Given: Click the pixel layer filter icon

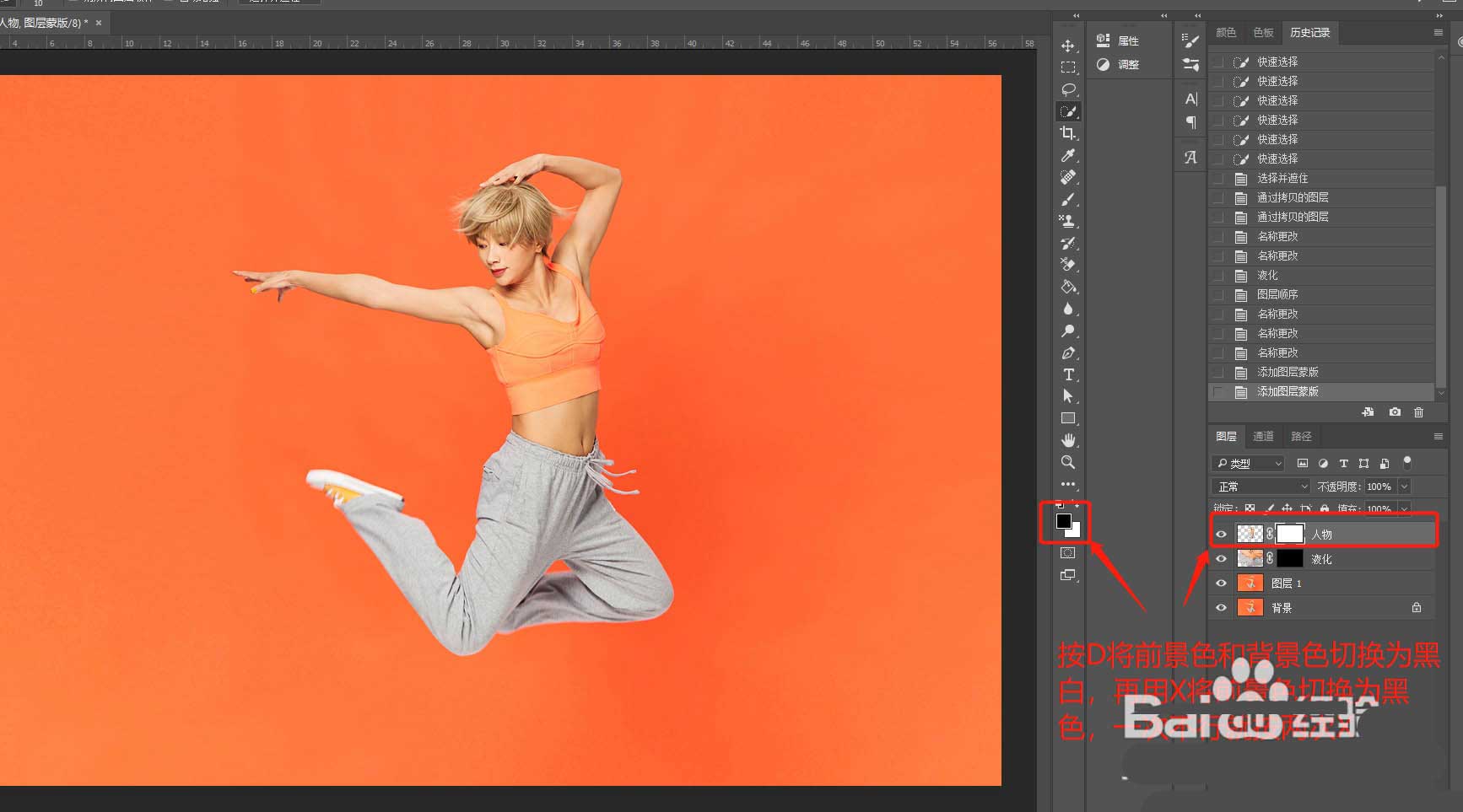Looking at the screenshot, I should [1303, 464].
